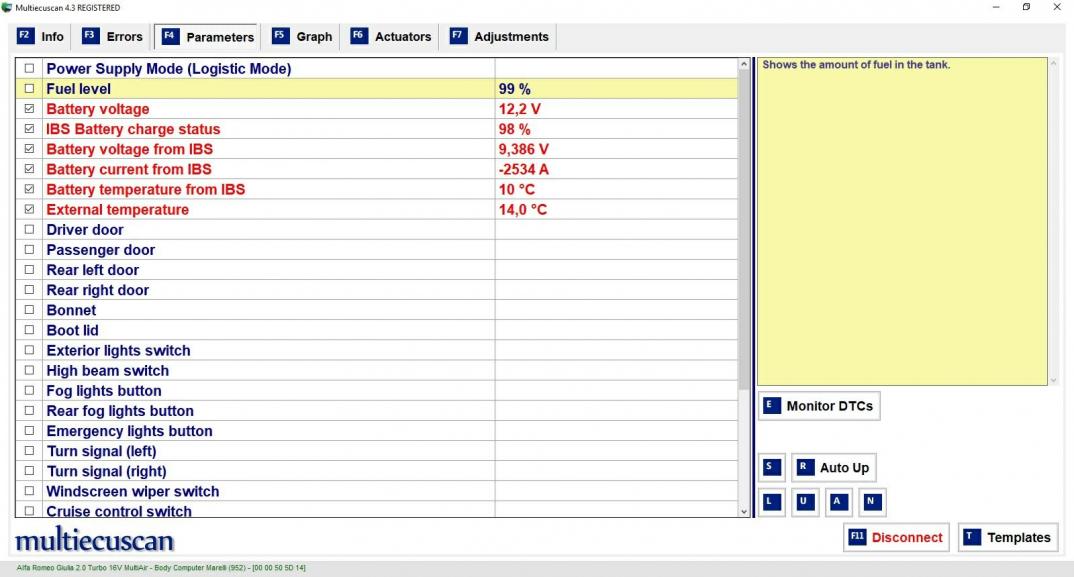
Task: Enable High beam switch checkbox
Action: point(29,370)
